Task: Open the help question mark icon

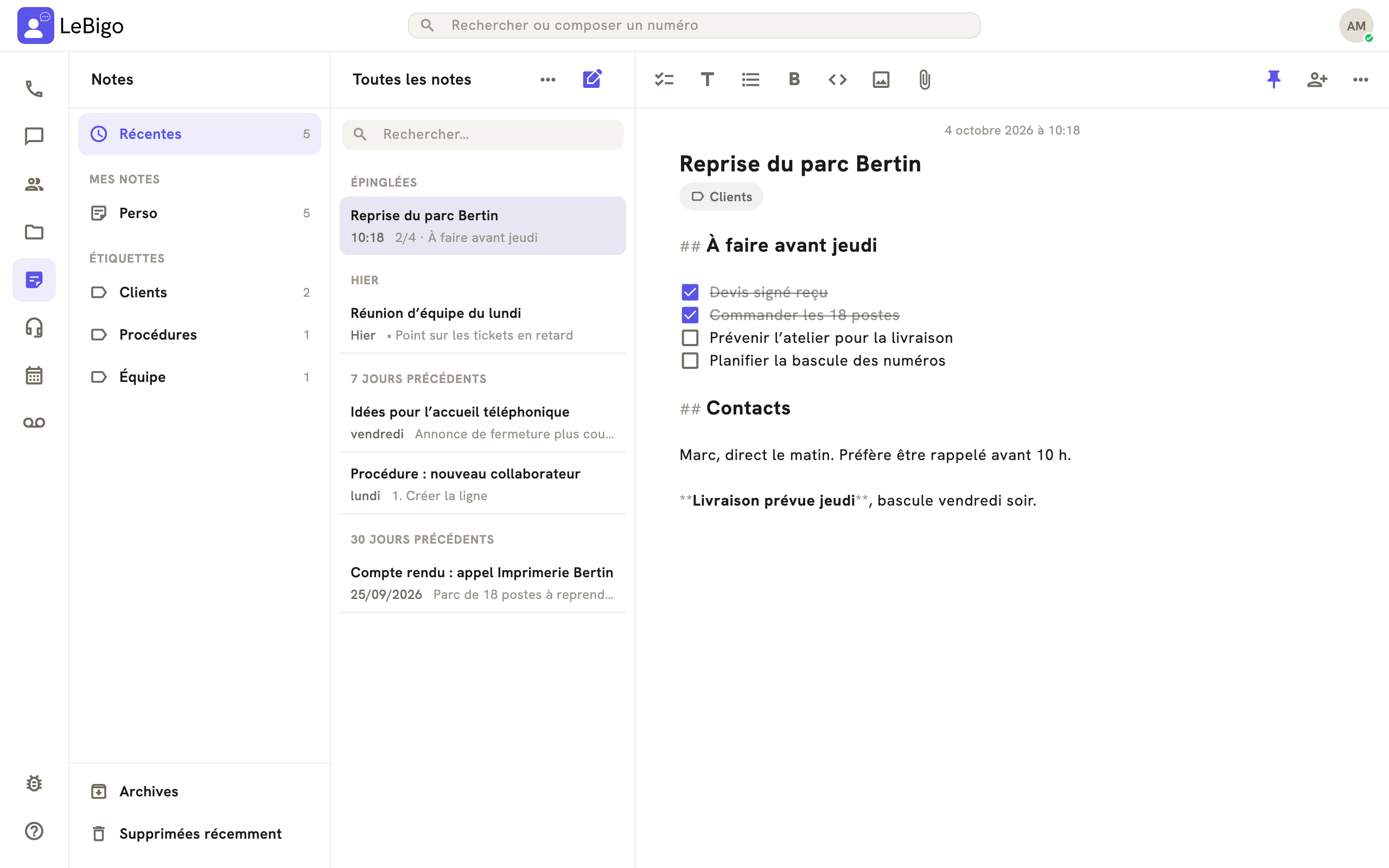Action: (34, 831)
